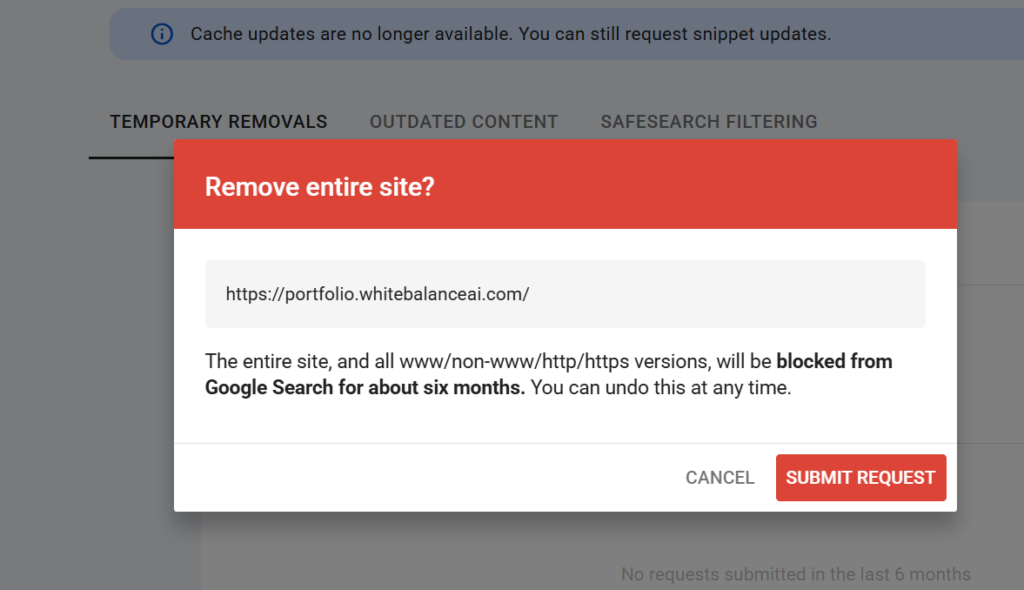This screenshot has width=1024, height=590.
Task: Click the info icon in the banner
Action: 162,34
